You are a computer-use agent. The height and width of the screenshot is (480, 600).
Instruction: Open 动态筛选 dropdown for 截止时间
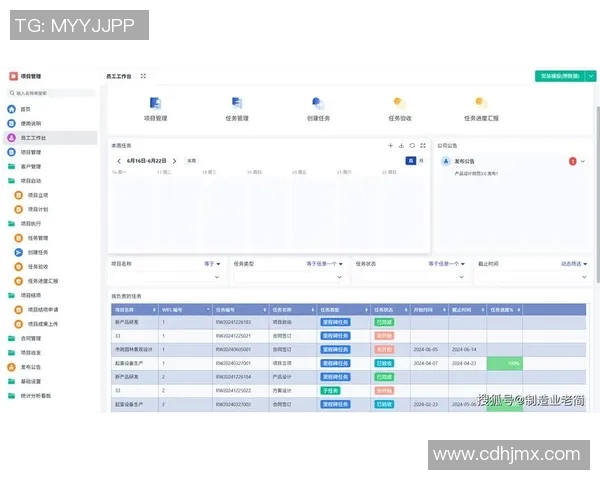click(574, 264)
